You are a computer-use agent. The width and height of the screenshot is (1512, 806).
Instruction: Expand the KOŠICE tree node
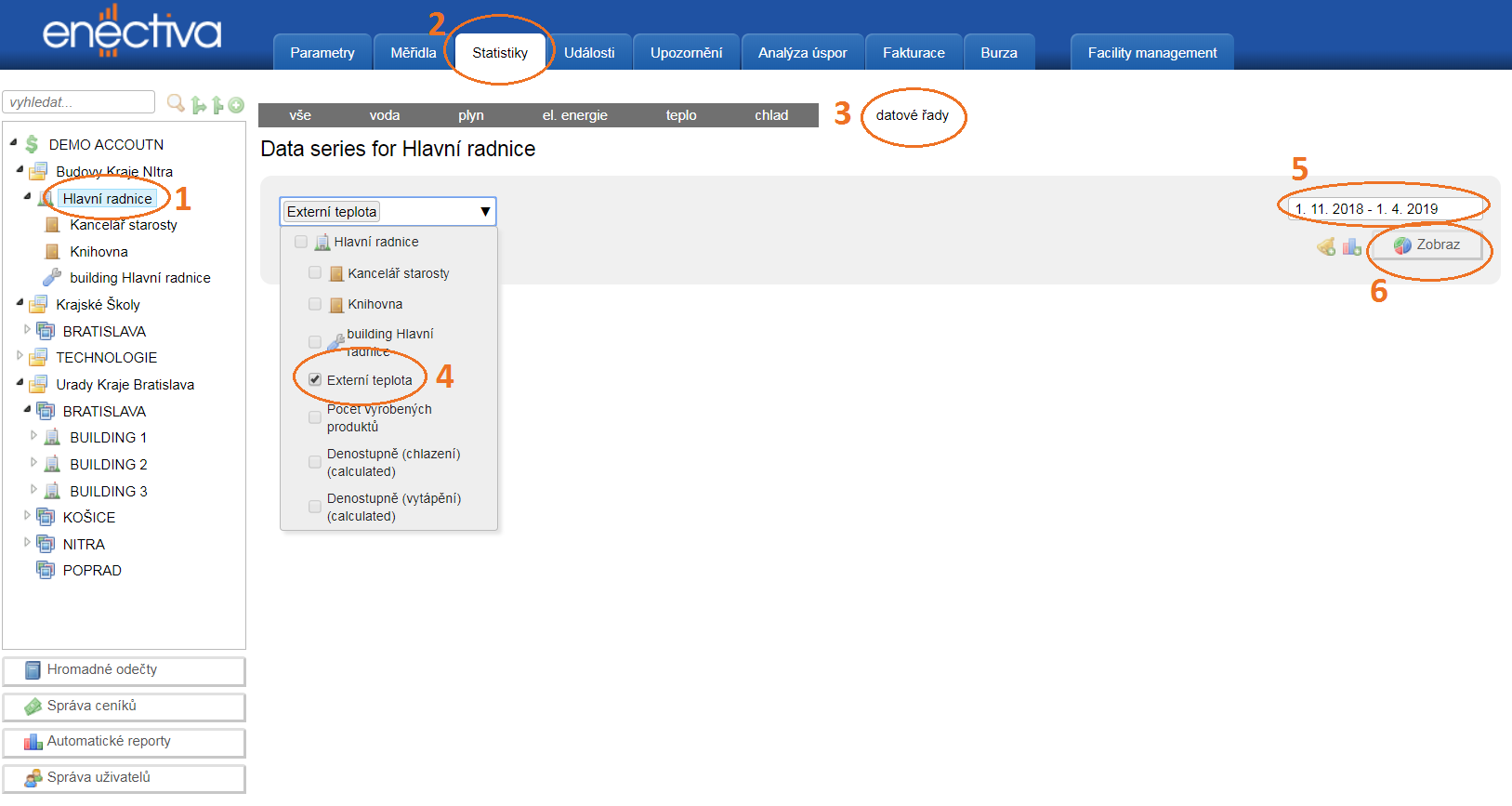27,515
